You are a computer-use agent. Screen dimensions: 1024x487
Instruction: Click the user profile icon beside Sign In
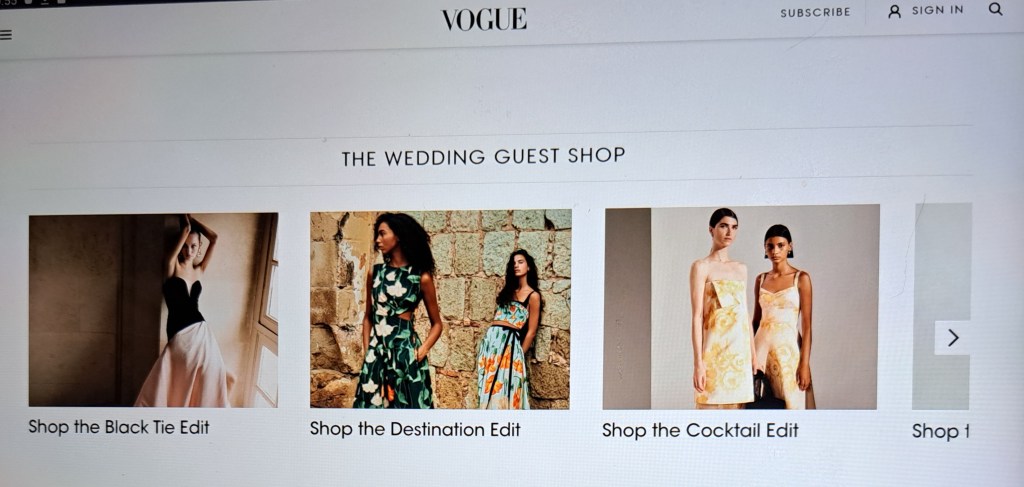[x=894, y=11]
